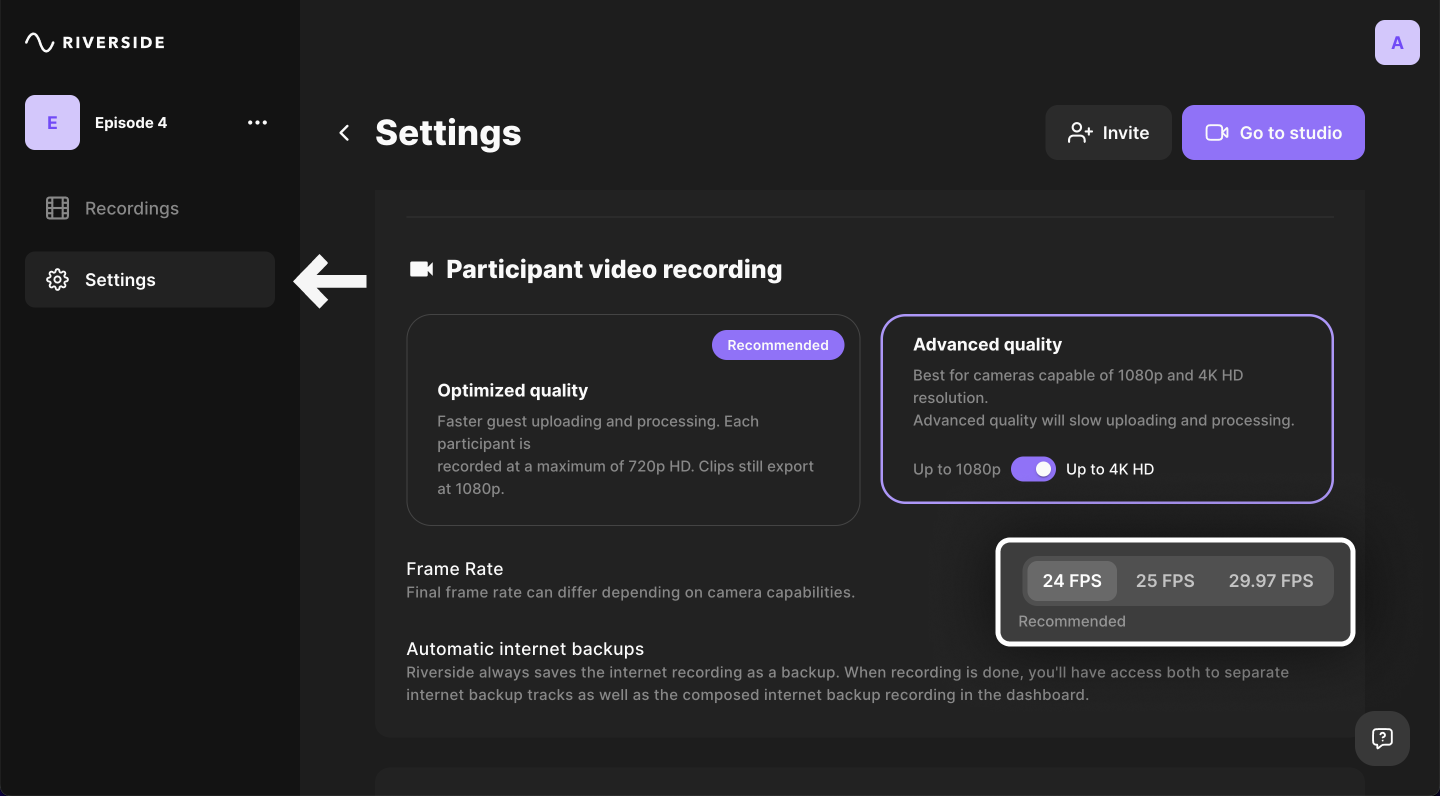
Task: Open Recordings in the sidebar
Action: coord(150,208)
